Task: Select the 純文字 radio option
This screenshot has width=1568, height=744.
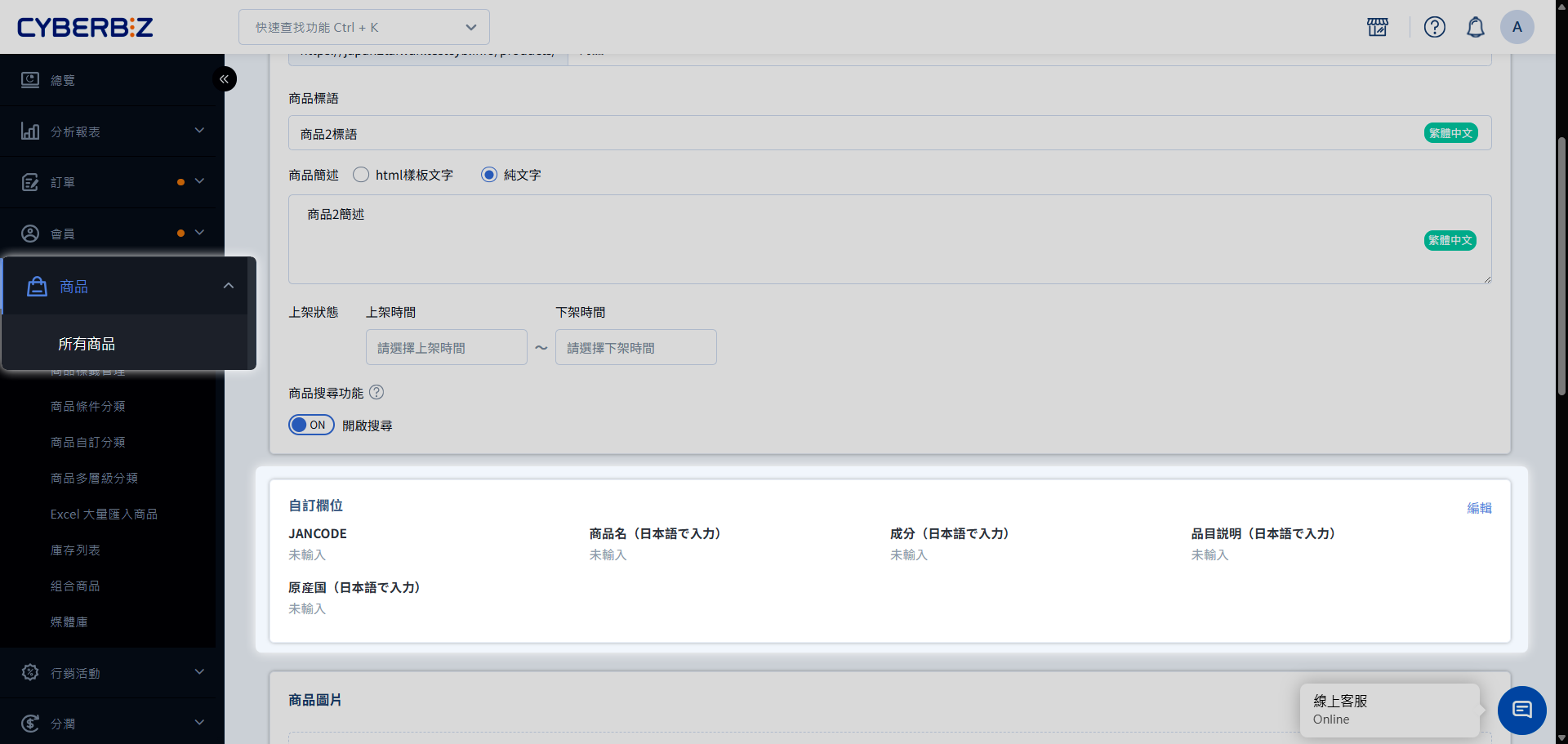Action: [x=489, y=175]
